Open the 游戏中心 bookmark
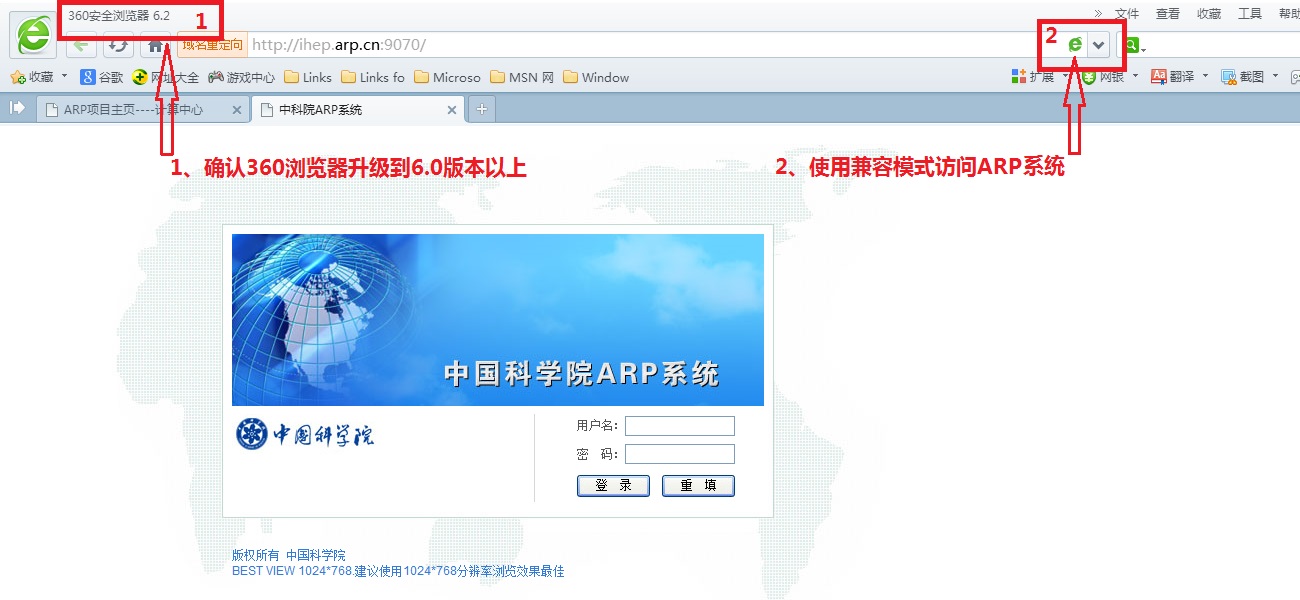This screenshot has width=1300, height=600. point(241,77)
